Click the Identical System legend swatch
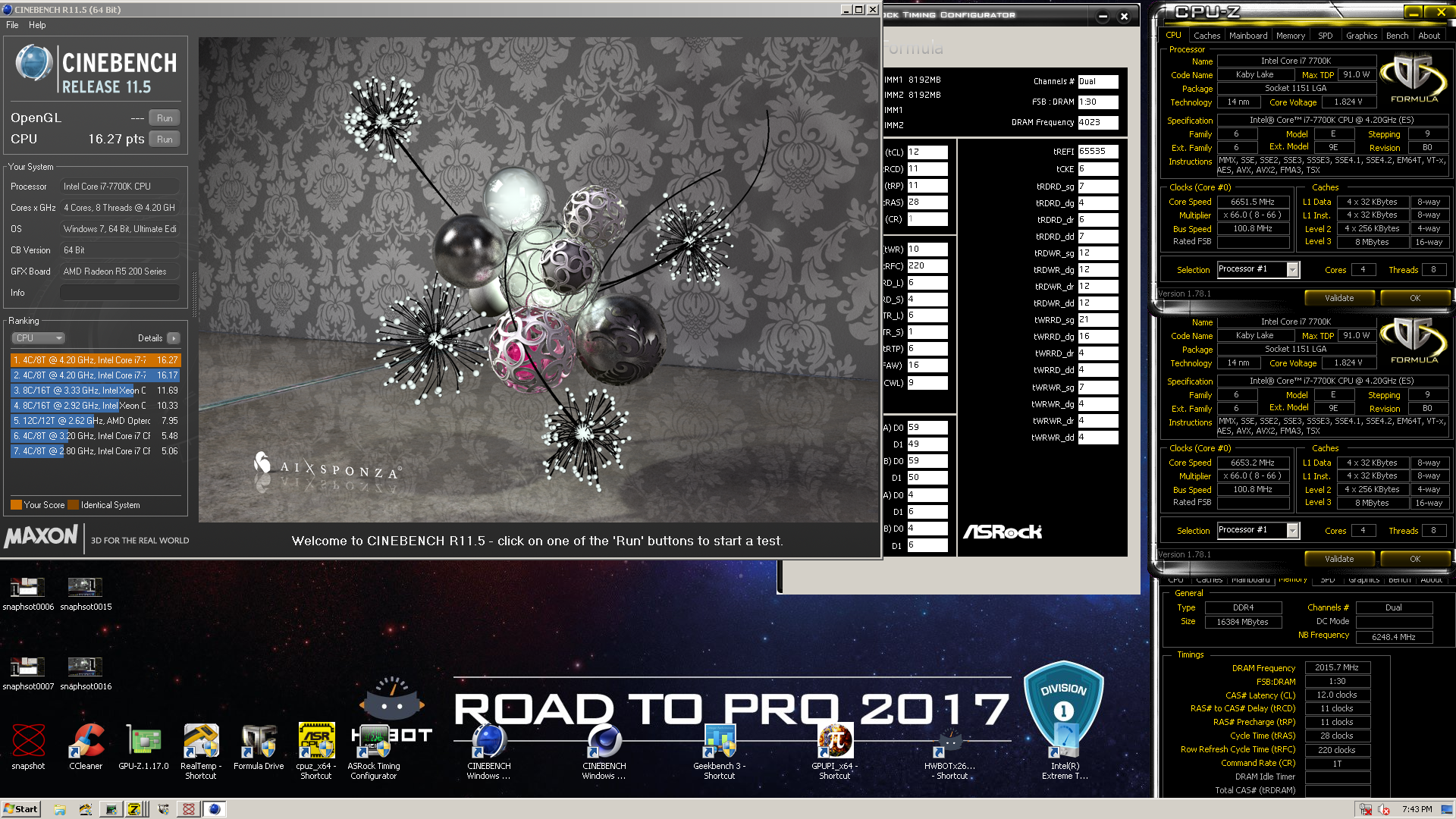The image size is (1456, 819). click(73, 505)
